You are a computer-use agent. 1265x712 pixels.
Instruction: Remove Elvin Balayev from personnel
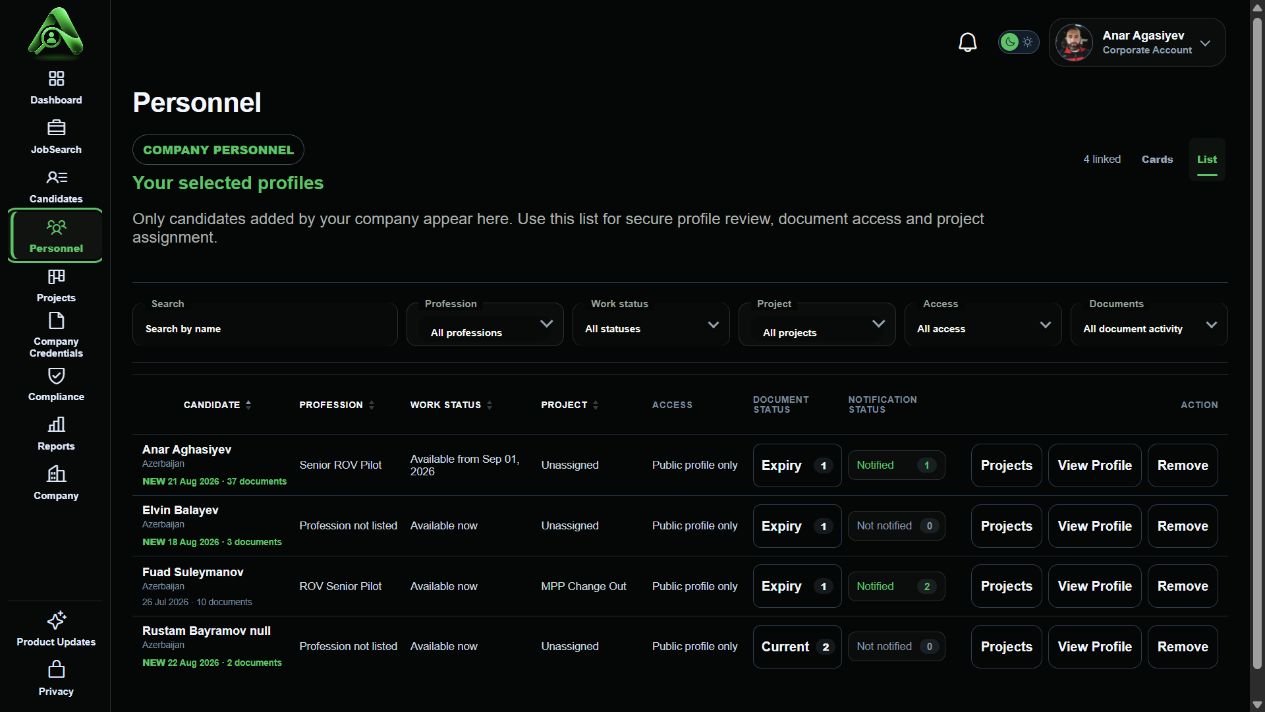tap(1182, 526)
